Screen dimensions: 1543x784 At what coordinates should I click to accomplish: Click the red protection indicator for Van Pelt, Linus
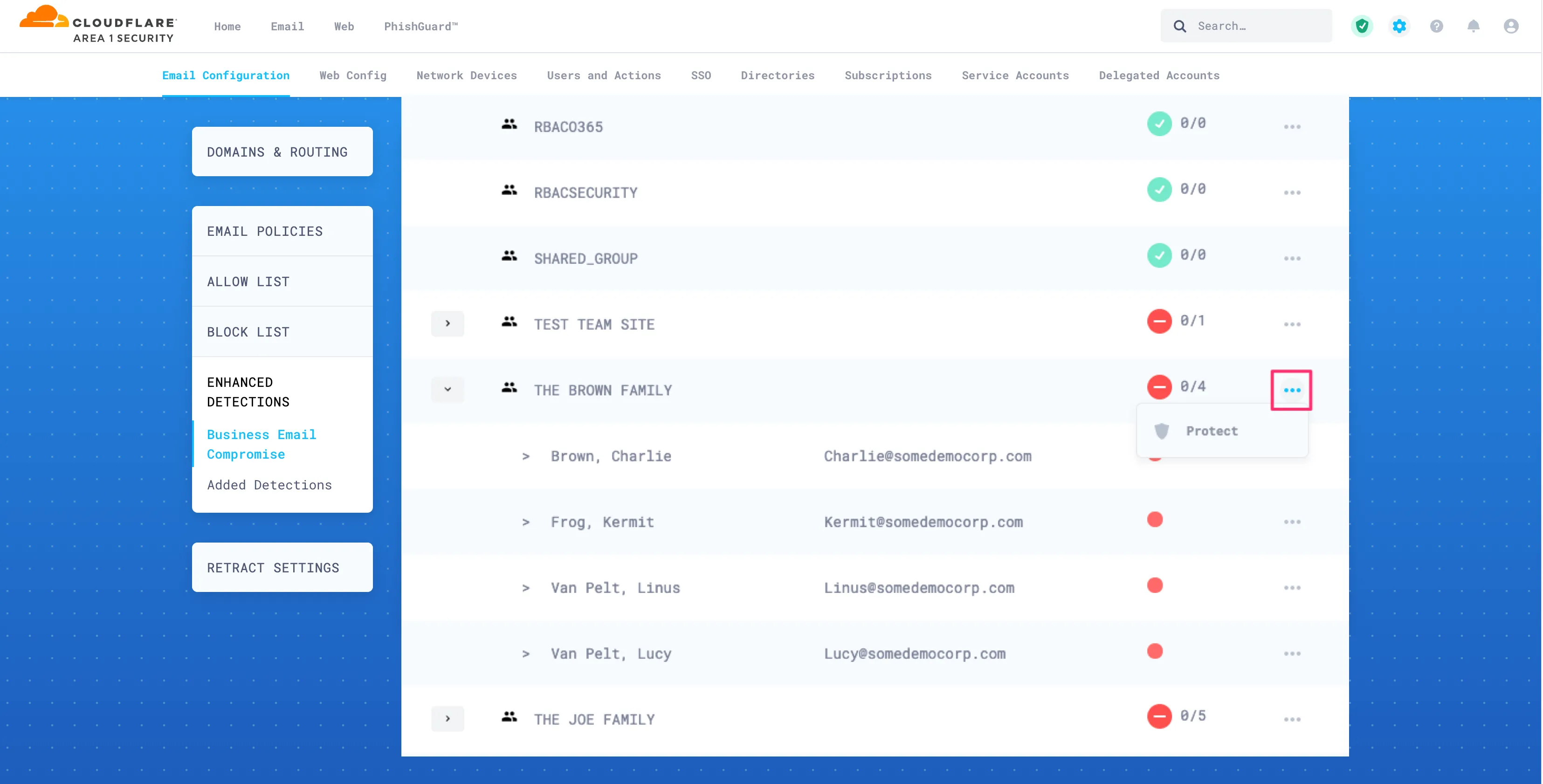[1156, 585]
